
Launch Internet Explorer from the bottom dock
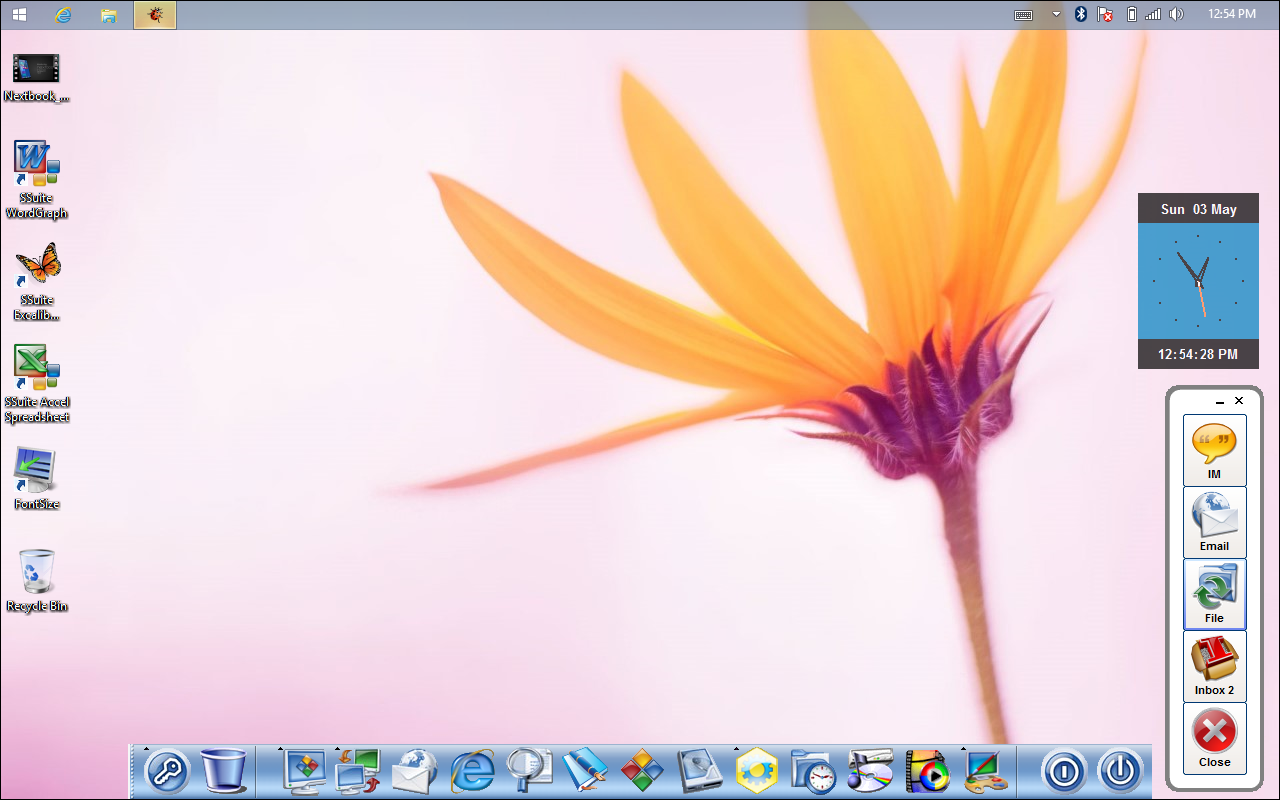point(472,771)
